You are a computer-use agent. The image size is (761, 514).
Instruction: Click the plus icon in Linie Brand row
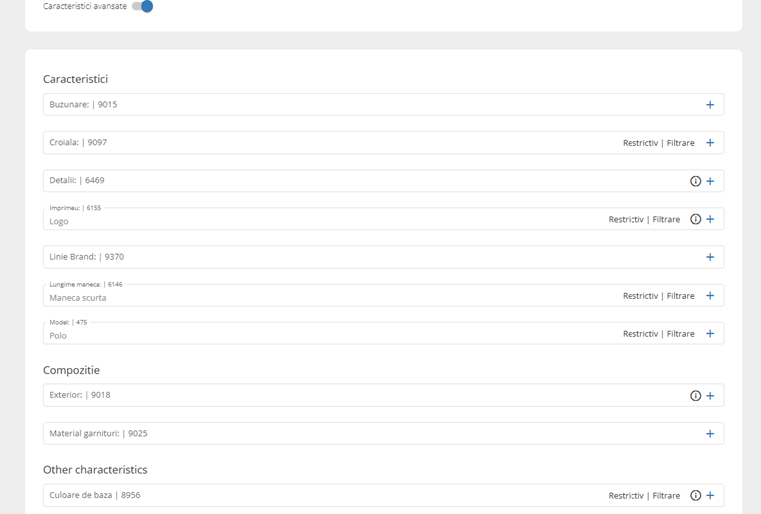(710, 257)
